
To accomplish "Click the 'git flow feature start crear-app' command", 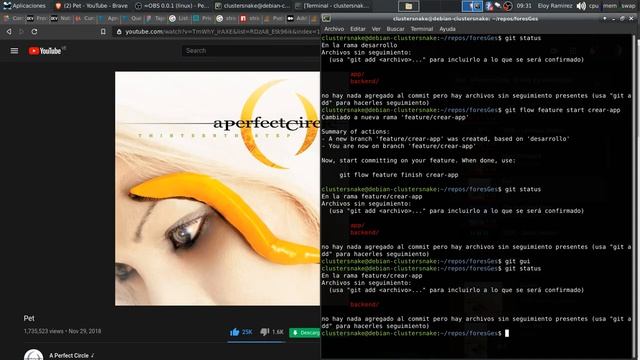I will click(562, 110).
